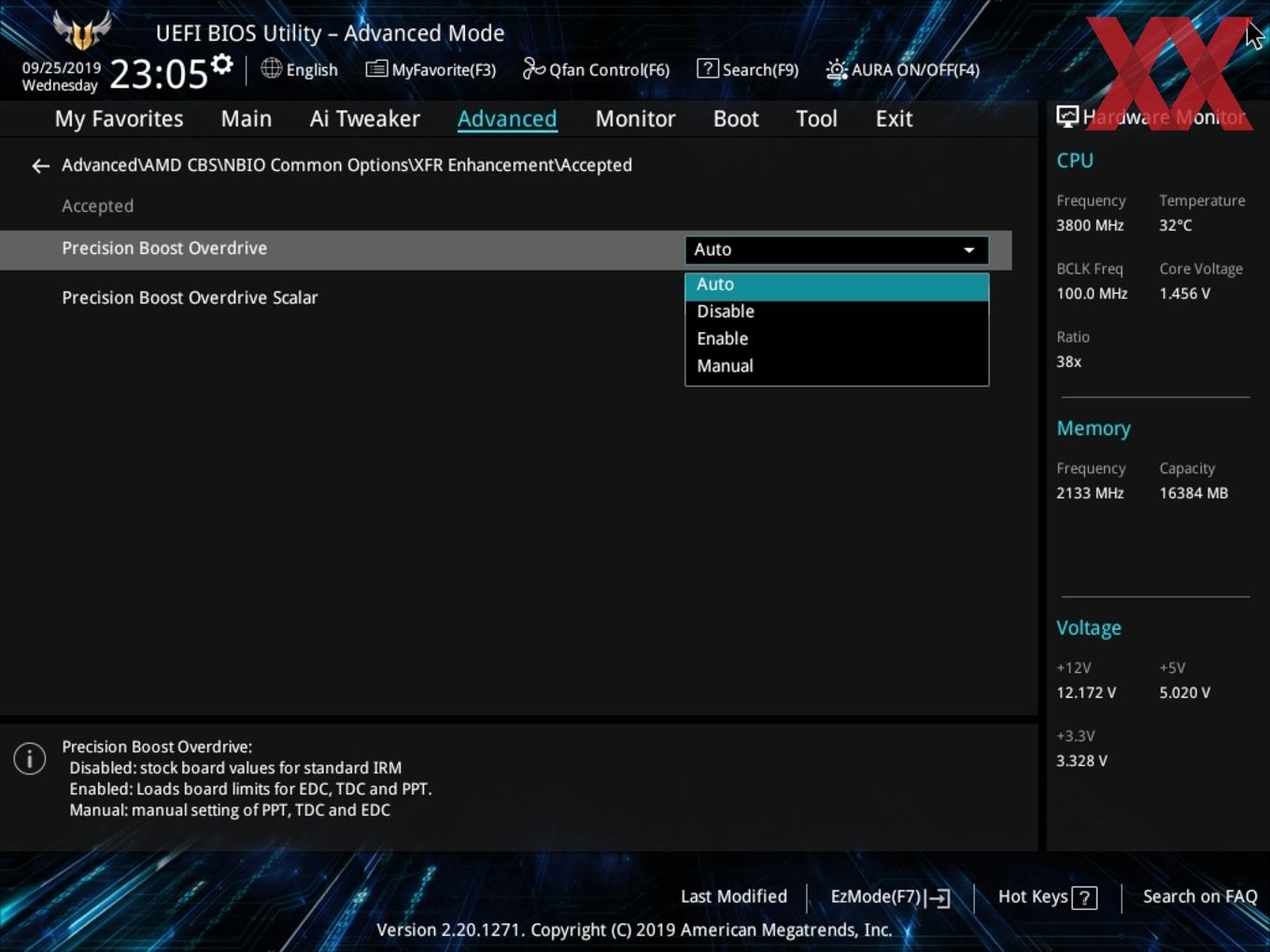This screenshot has height=952, width=1270.
Task: Open the Tool tab
Action: (816, 119)
